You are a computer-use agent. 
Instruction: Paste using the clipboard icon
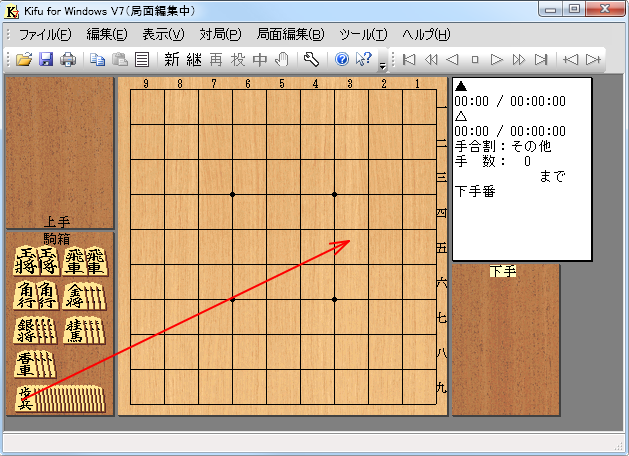120,59
